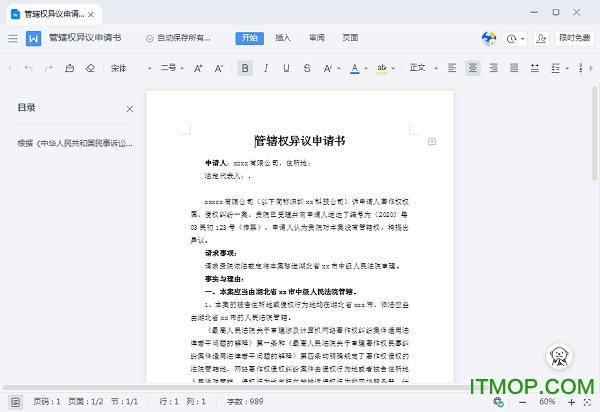Click the 管辖权异议申请书 file name header
This screenshot has width=600, height=412.
point(85,37)
